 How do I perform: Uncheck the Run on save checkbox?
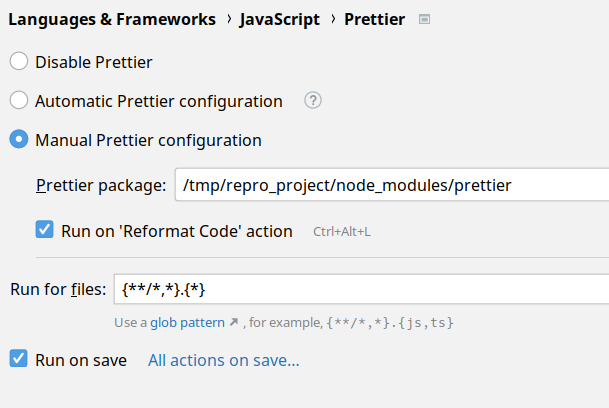[x=18, y=359]
